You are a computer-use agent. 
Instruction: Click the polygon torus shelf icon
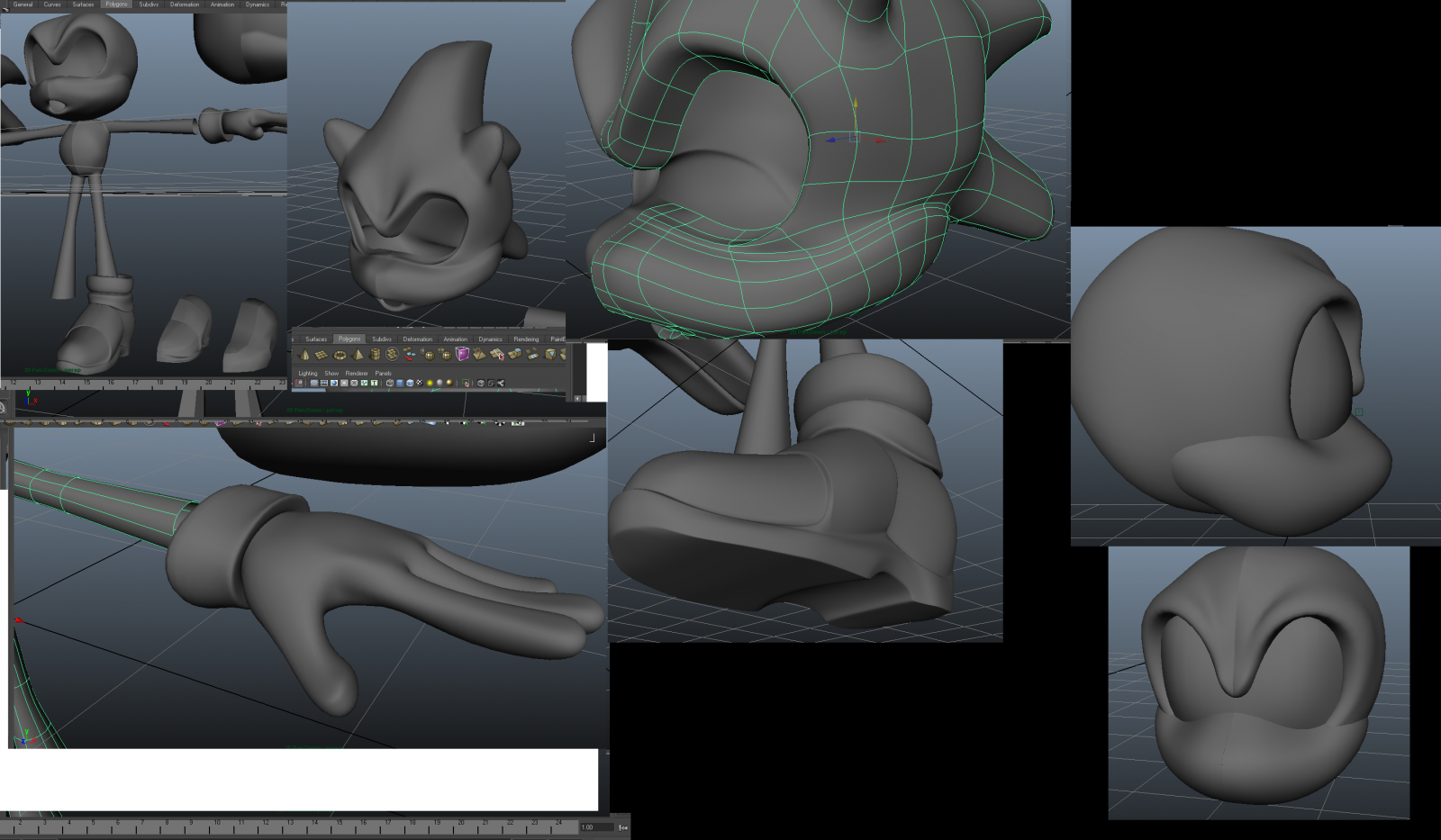(x=340, y=355)
